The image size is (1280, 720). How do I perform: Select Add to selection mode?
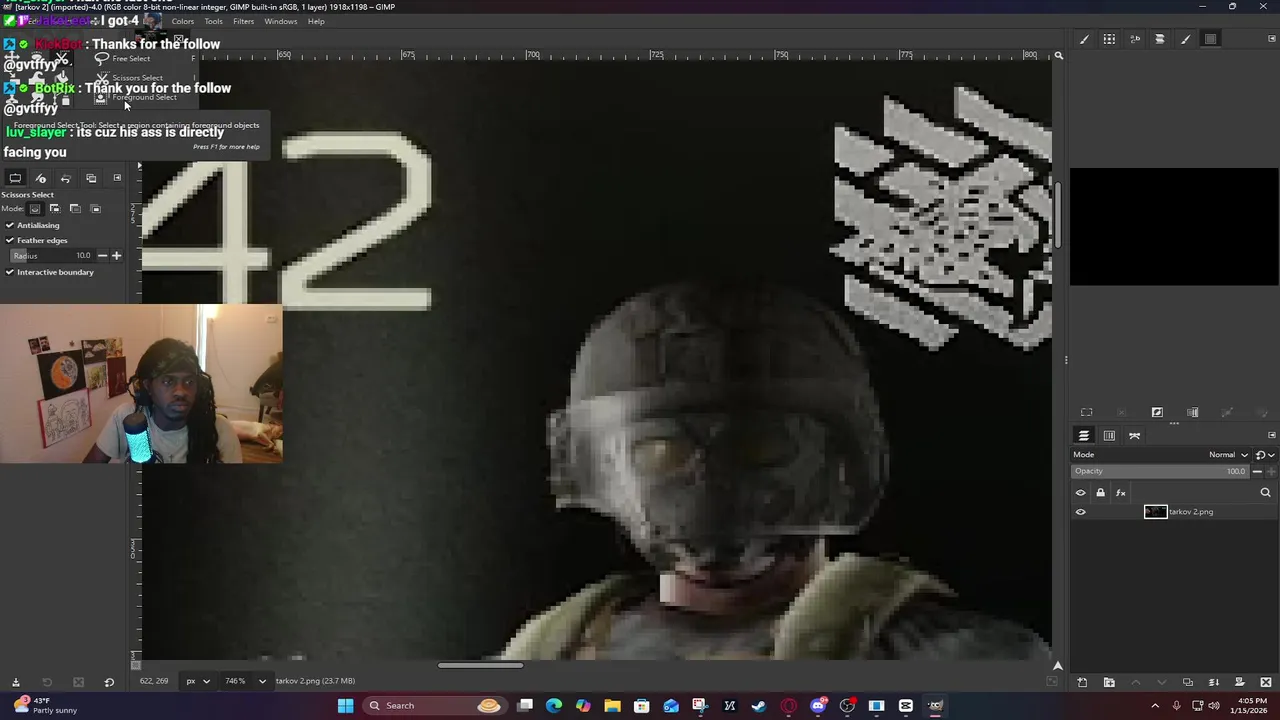[x=55, y=208]
